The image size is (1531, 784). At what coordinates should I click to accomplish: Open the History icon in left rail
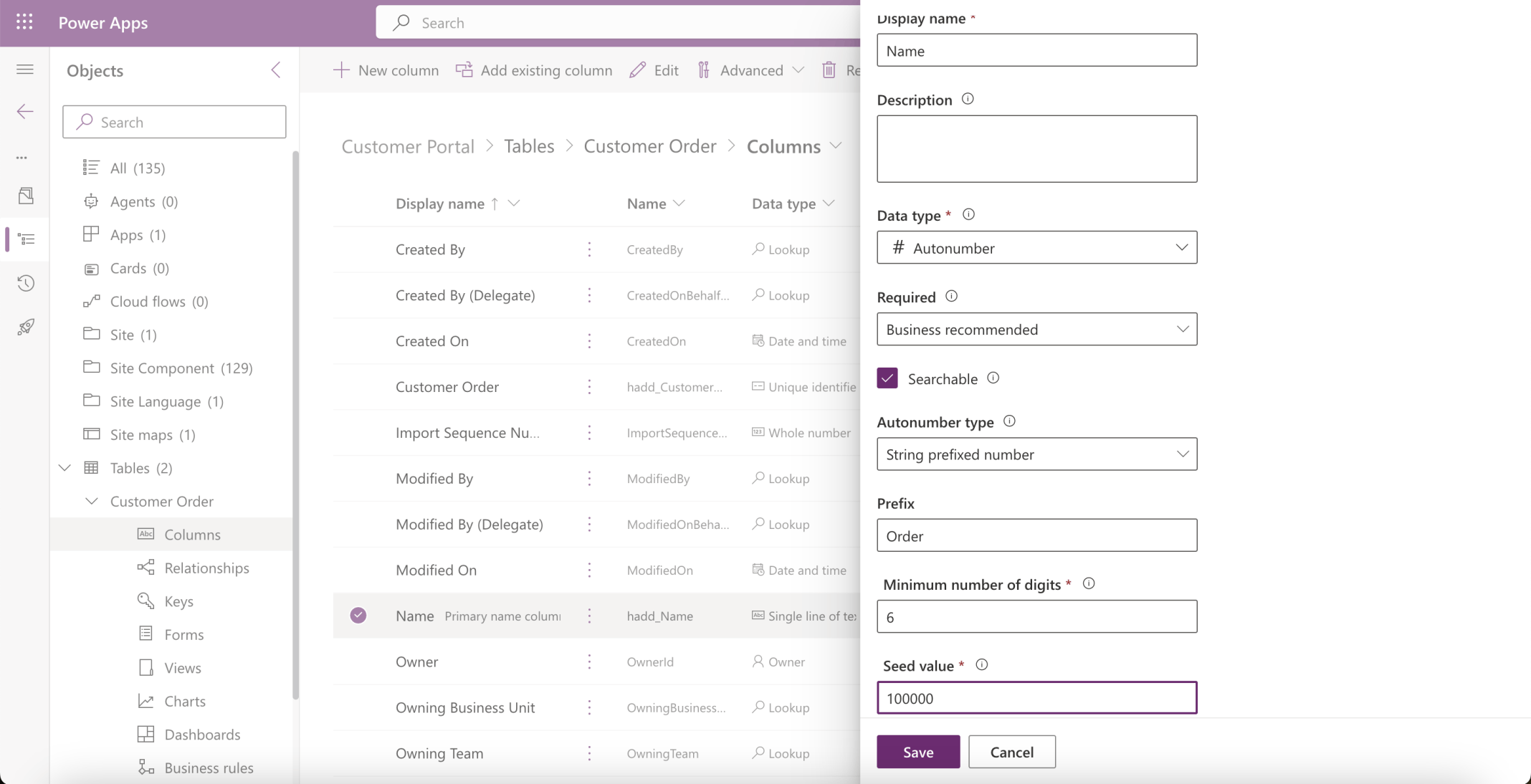coord(26,283)
